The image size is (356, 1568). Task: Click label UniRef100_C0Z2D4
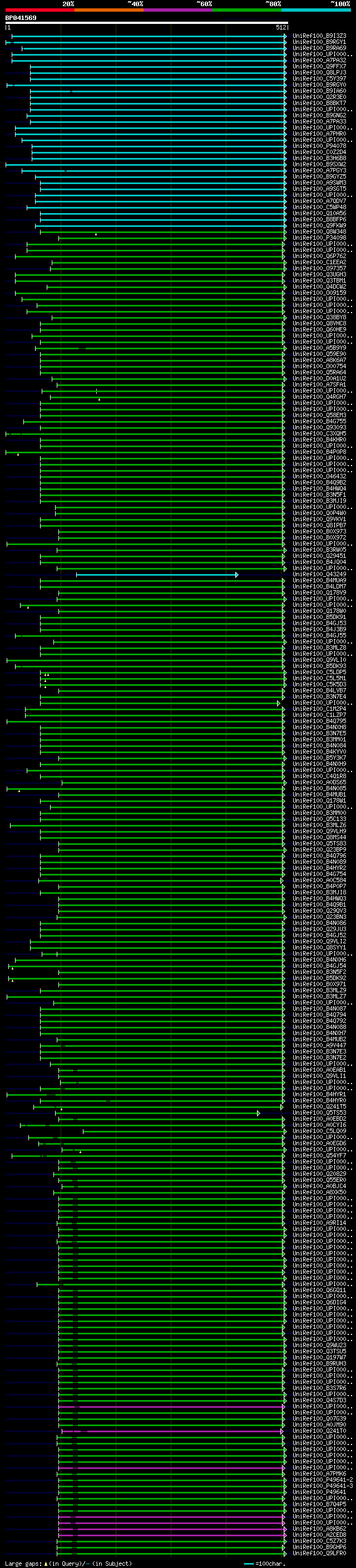point(319,152)
